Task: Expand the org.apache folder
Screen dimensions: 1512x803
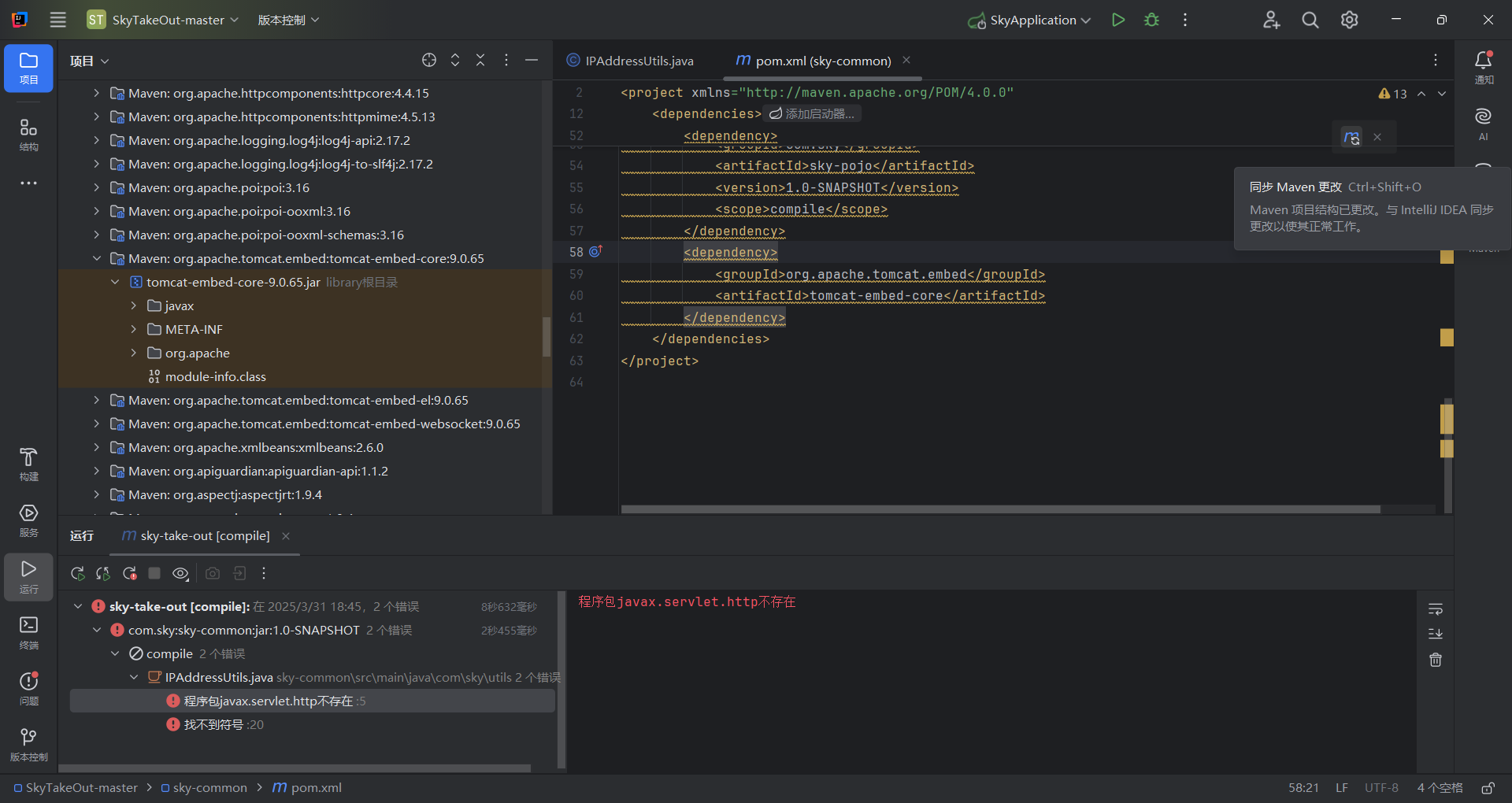Action: 133,353
